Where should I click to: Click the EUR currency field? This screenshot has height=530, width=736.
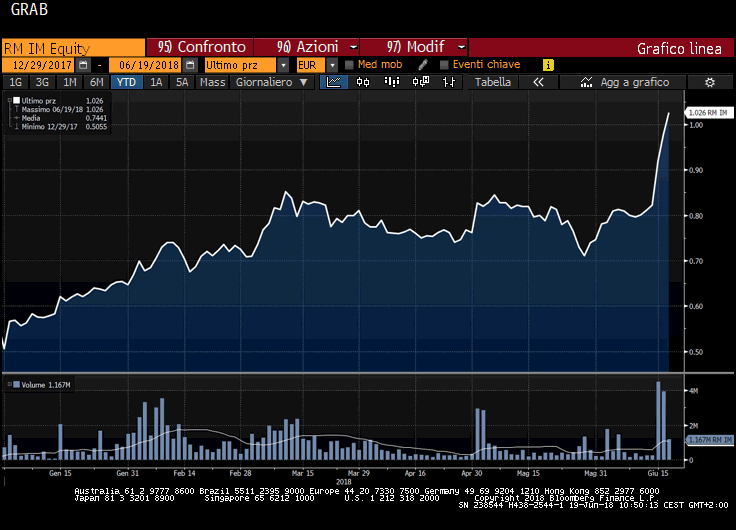[311, 65]
